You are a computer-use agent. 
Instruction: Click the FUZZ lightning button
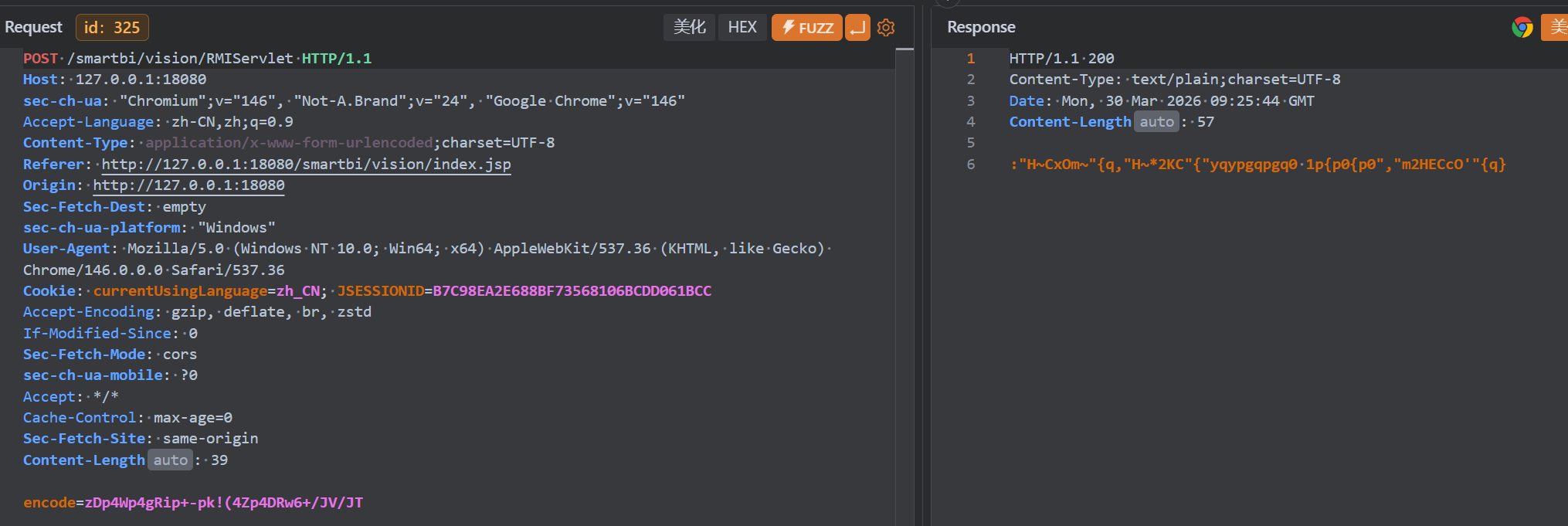806,28
